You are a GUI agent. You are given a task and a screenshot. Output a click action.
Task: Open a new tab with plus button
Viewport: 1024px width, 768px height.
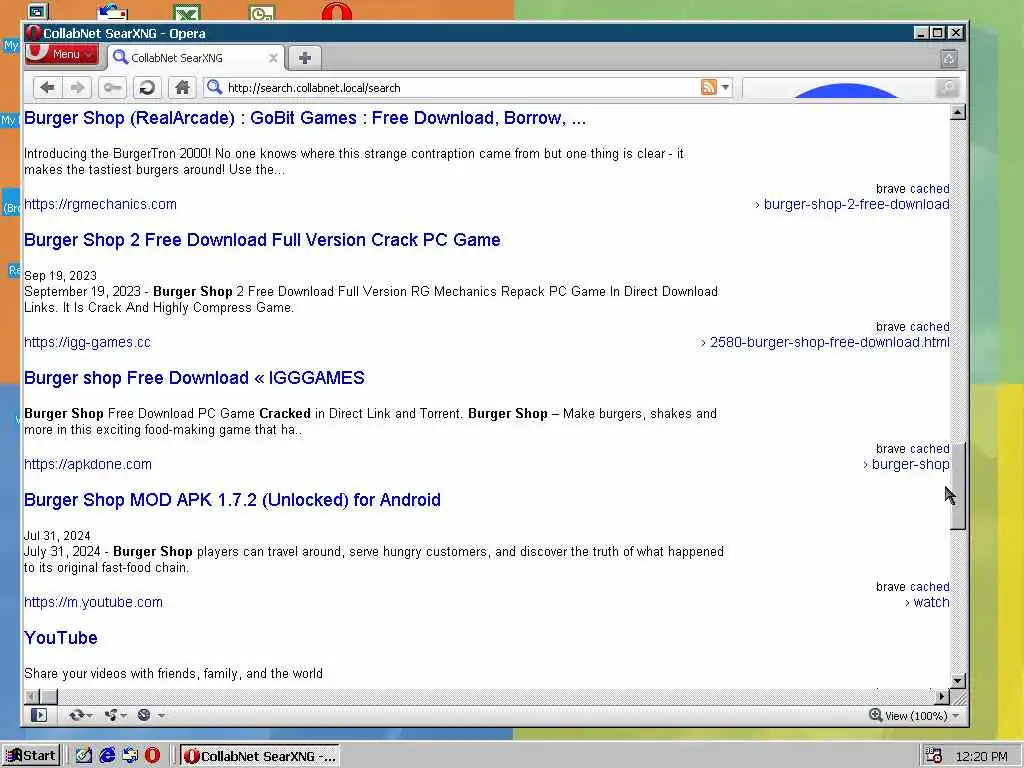click(305, 58)
